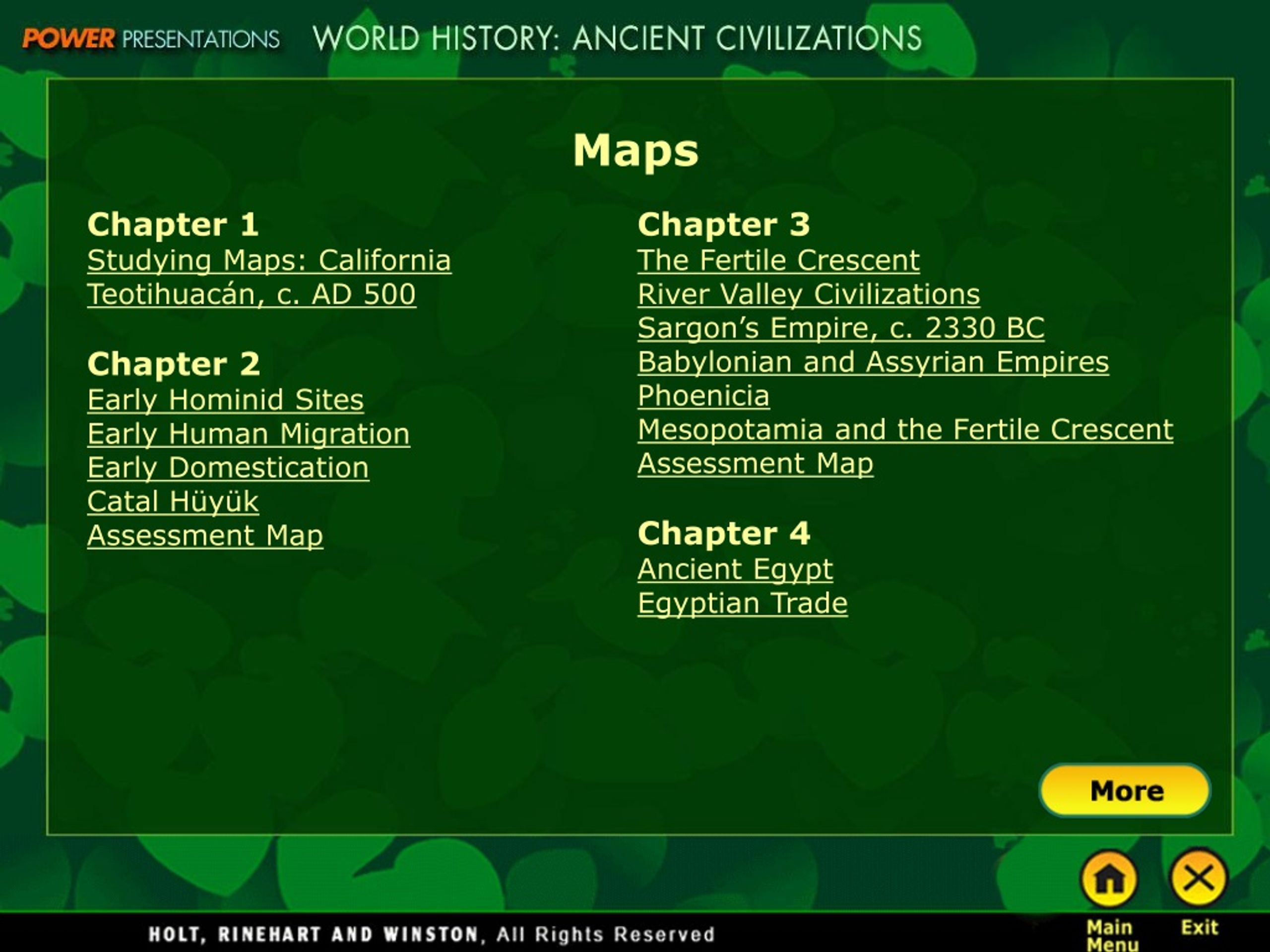Open Studying Maps: California link

tap(269, 260)
